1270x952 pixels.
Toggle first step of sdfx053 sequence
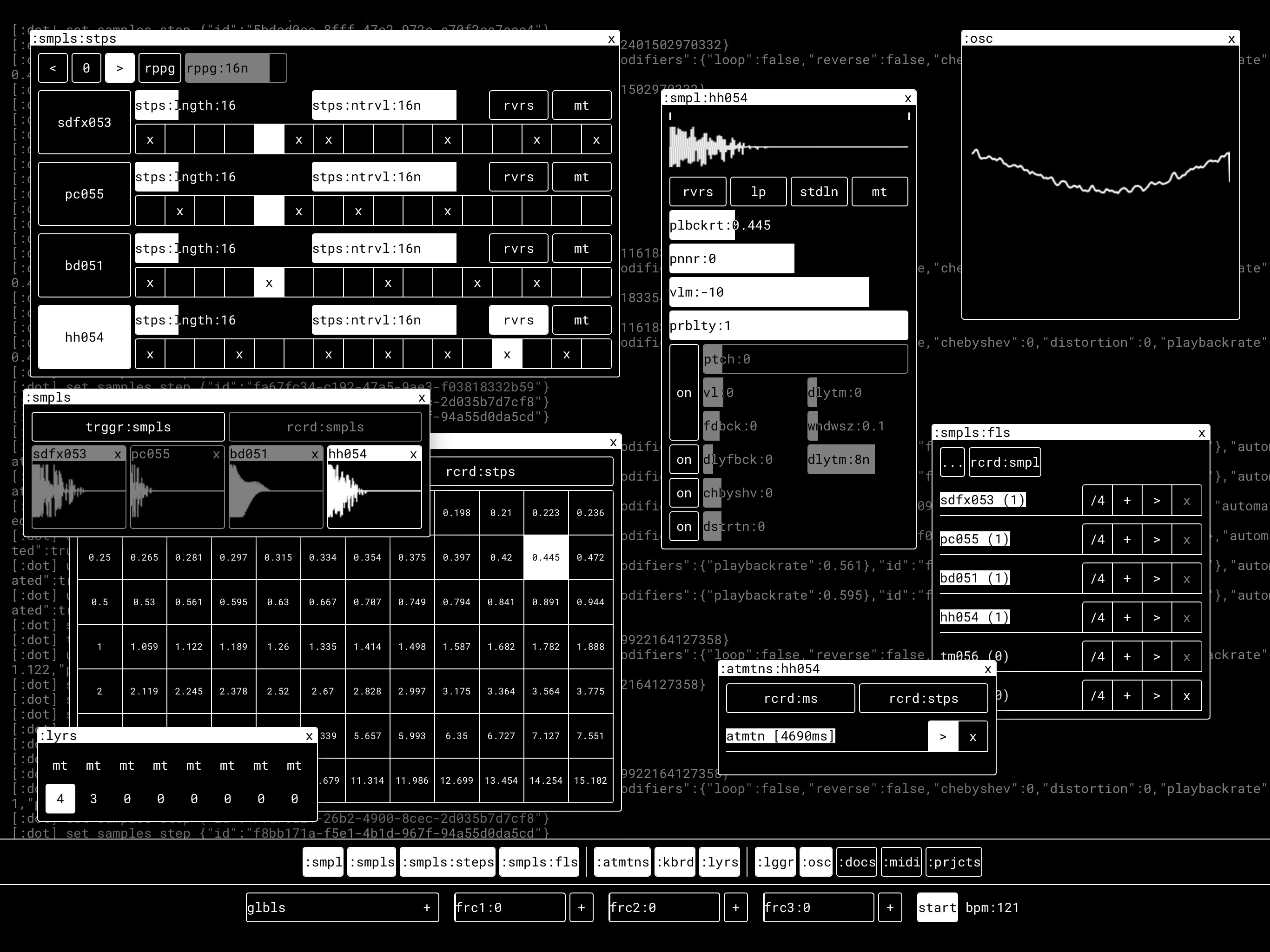point(150,139)
